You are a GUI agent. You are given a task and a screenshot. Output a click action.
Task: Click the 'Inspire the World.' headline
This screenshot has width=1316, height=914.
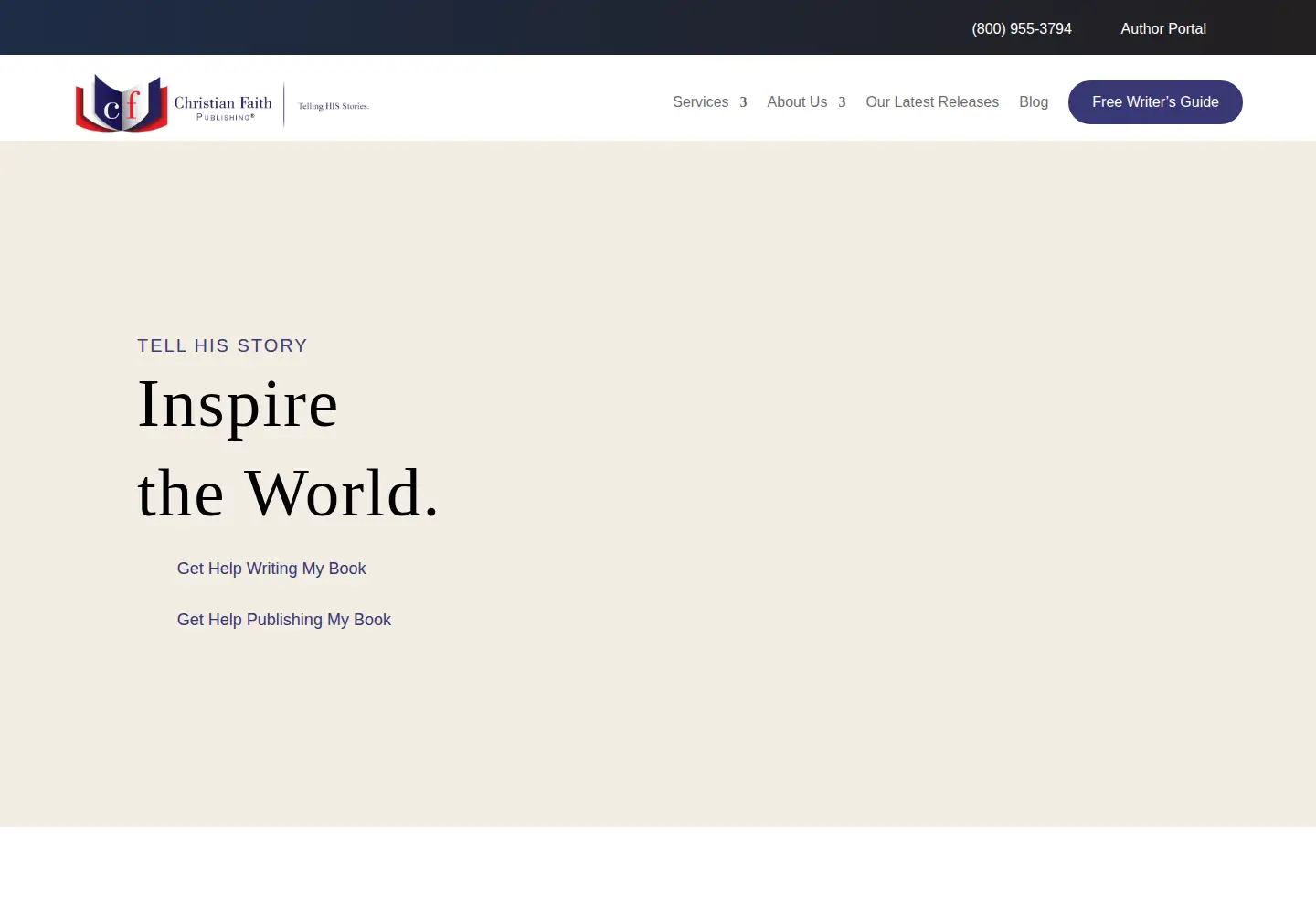click(288, 448)
